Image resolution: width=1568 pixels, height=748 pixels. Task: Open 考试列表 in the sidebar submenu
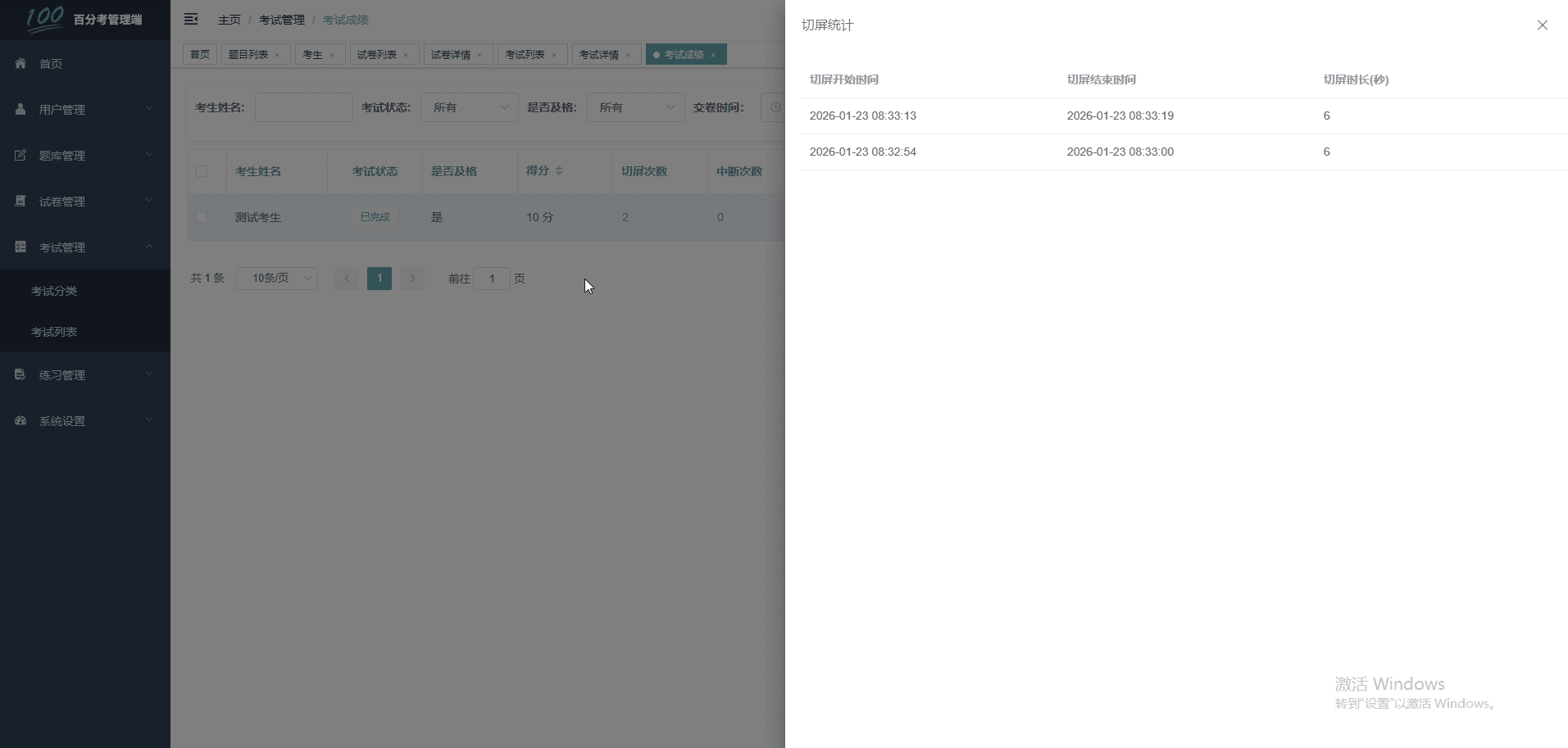(x=54, y=332)
